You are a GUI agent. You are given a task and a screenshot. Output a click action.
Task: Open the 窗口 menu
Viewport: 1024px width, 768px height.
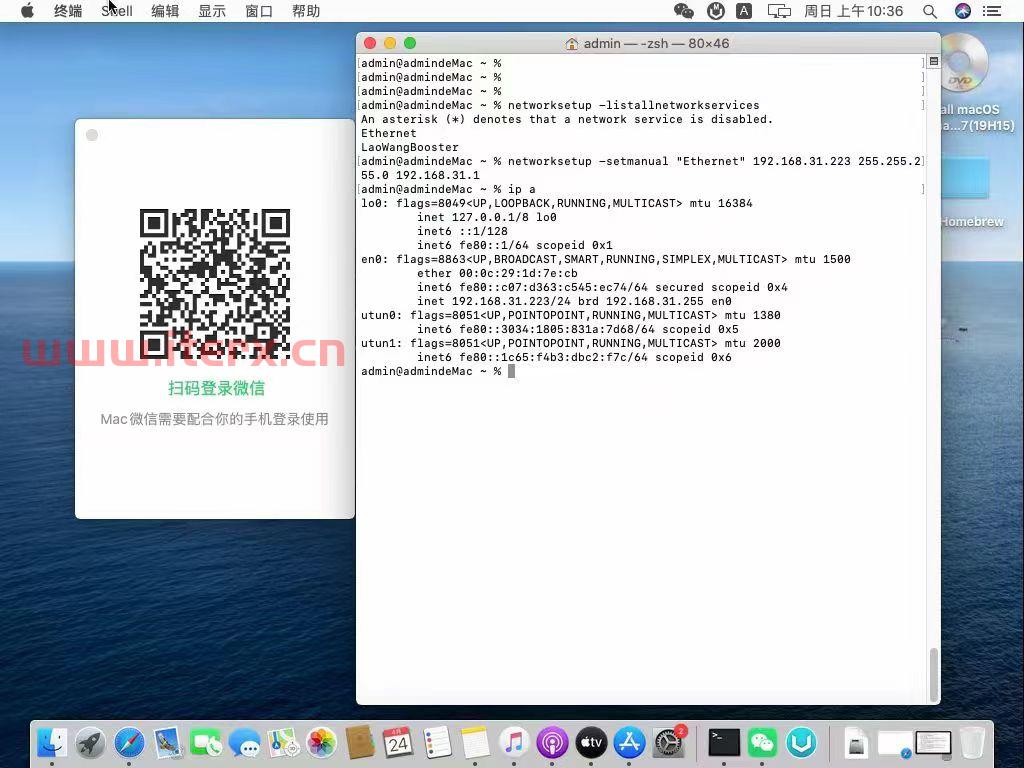tap(259, 11)
